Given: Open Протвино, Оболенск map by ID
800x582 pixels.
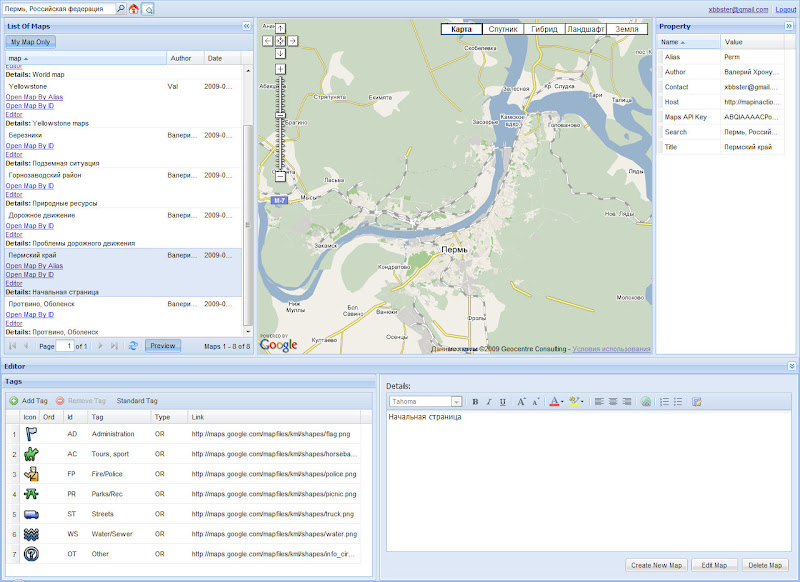Looking at the screenshot, I should (x=30, y=315).
